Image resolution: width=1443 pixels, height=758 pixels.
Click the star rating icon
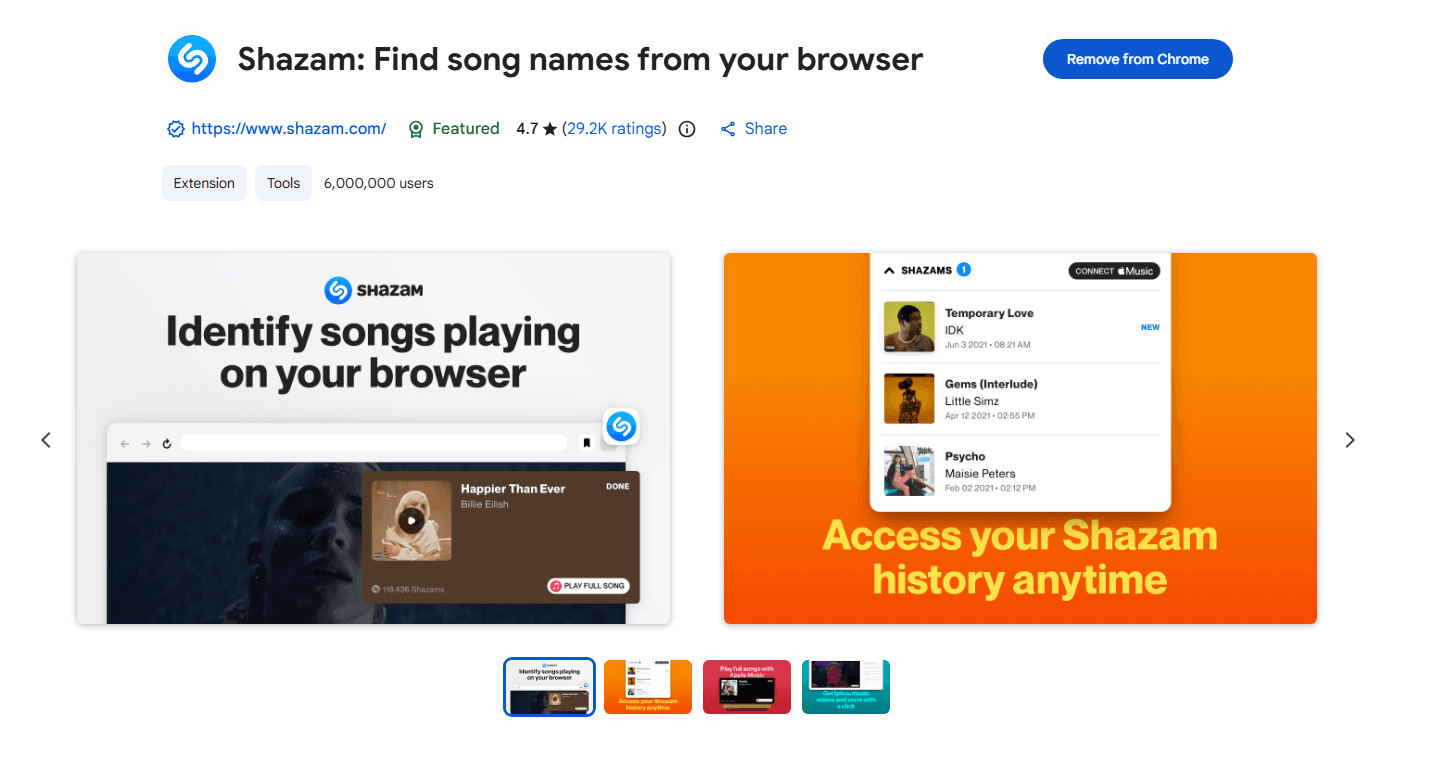pyautogui.click(x=550, y=129)
